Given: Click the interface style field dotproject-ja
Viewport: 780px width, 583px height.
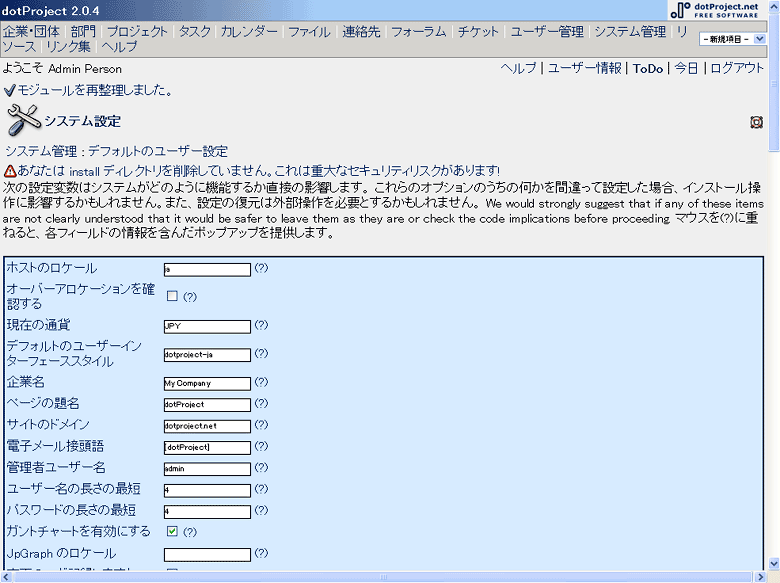Looking at the screenshot, I should 207,355.
